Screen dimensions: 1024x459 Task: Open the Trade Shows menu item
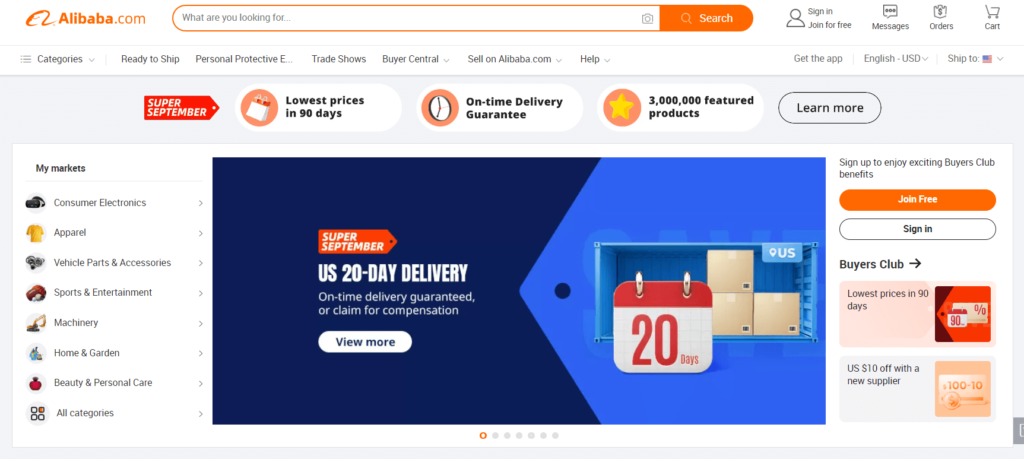(338, 59)
